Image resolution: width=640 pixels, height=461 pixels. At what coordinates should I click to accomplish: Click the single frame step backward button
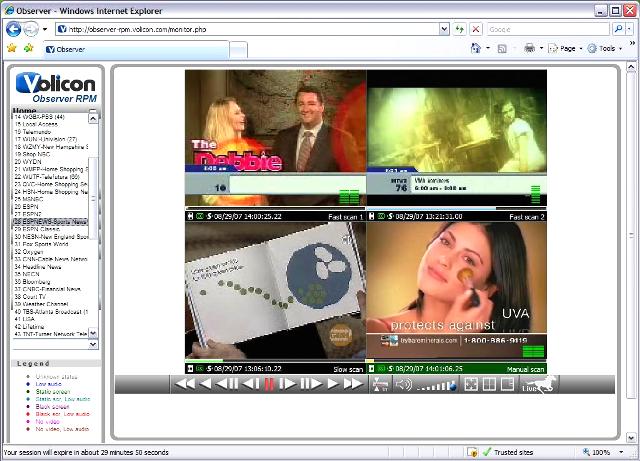(251, 384)
